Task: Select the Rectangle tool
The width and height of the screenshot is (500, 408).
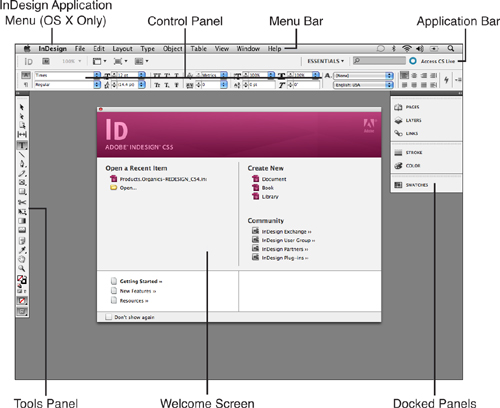Action: [22, 192]
